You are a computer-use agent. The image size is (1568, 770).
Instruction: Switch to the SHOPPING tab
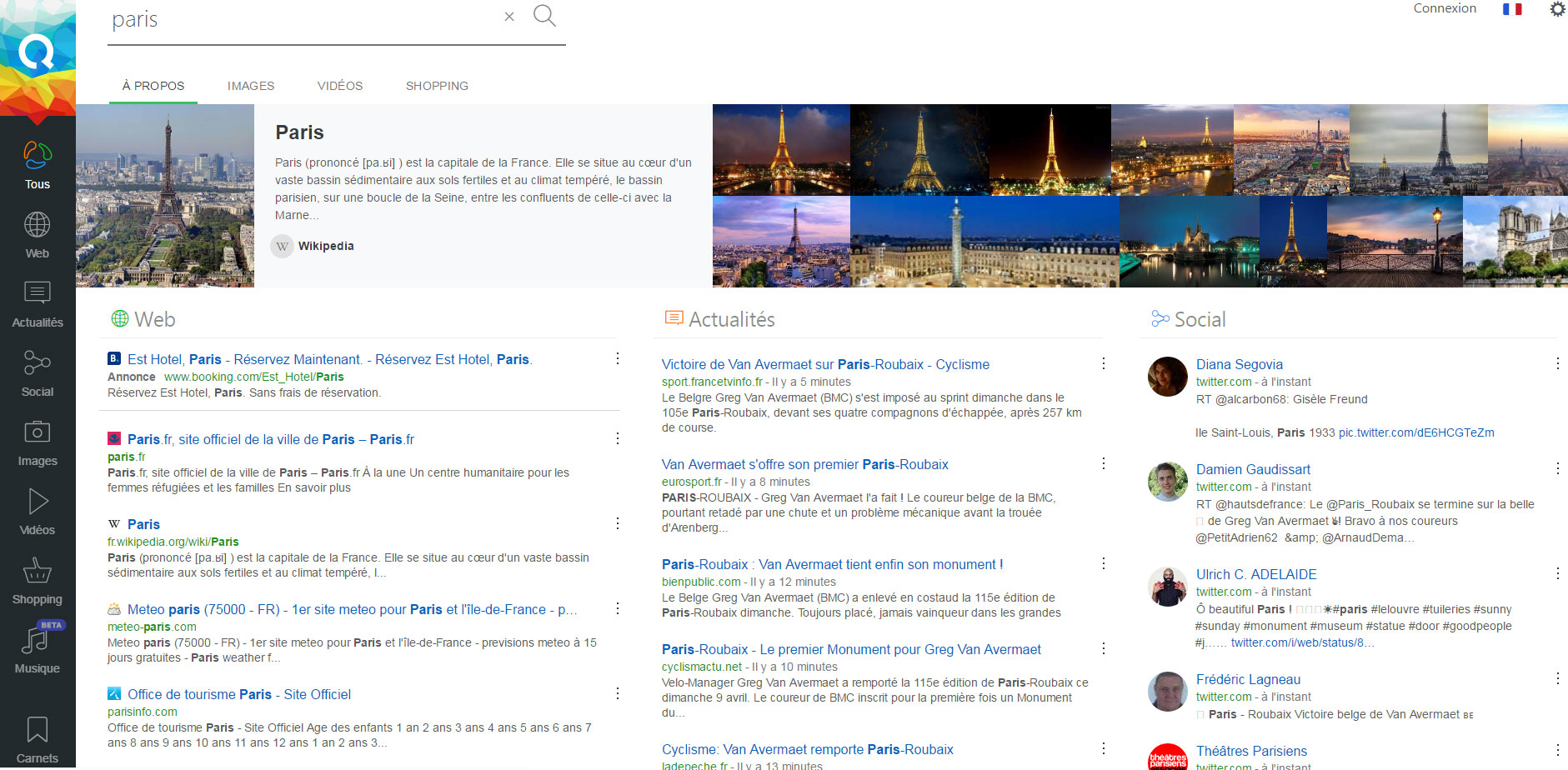tap(437, 86)
